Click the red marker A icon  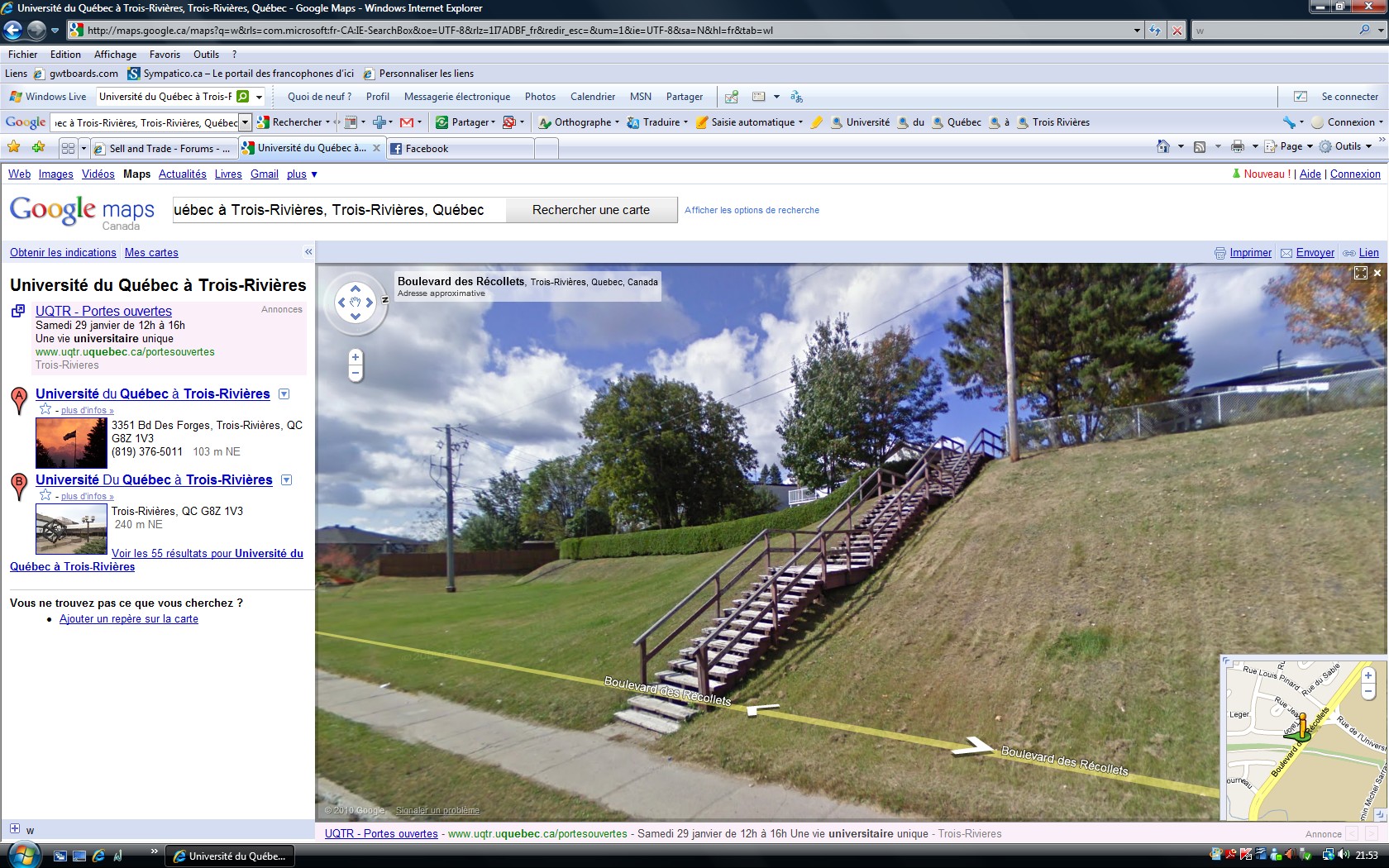pos(18,398)
